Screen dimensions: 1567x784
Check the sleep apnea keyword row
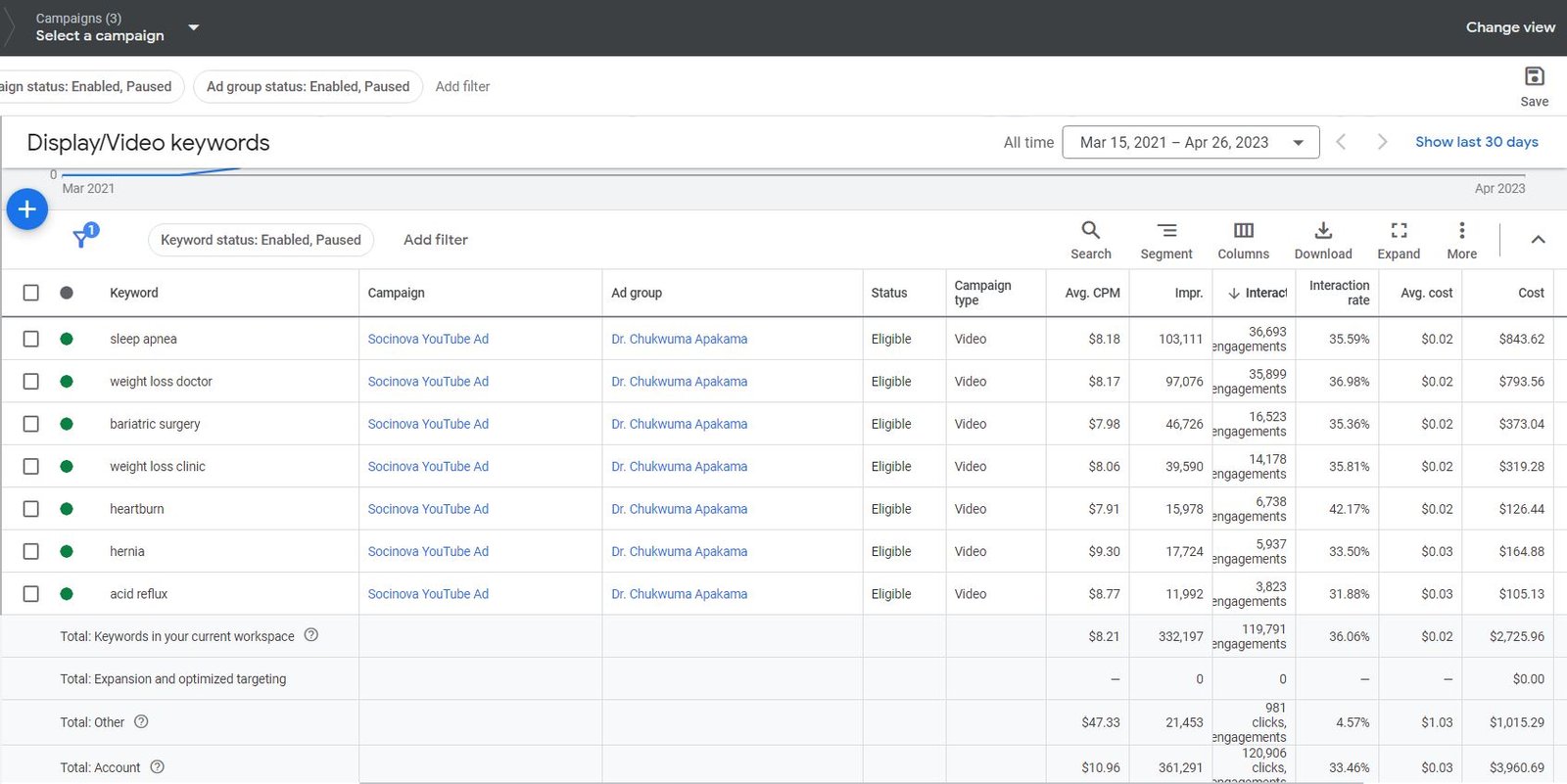click(x=31, y=339)
